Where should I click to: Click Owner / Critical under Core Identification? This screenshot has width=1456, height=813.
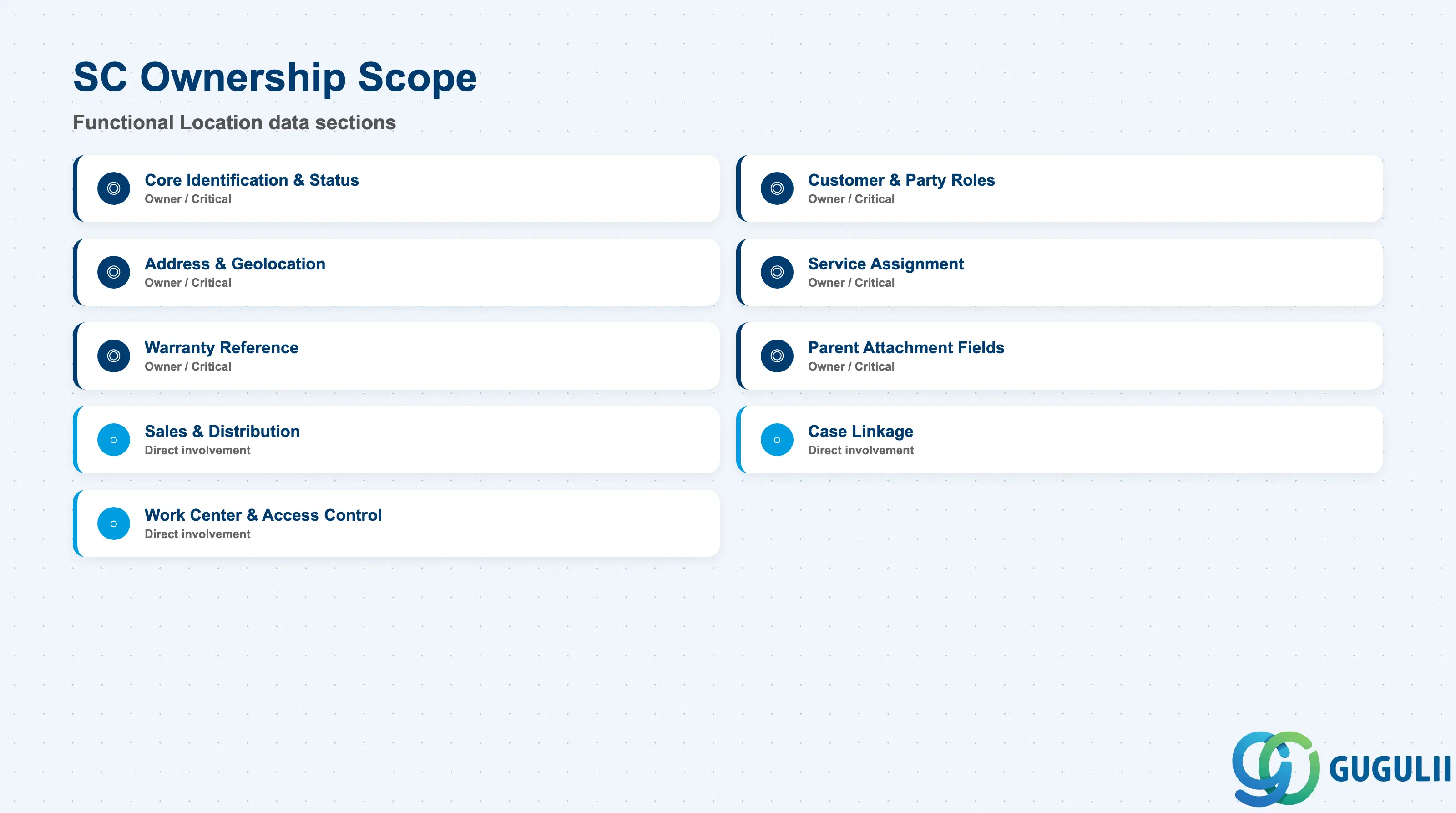pos(187,199)
